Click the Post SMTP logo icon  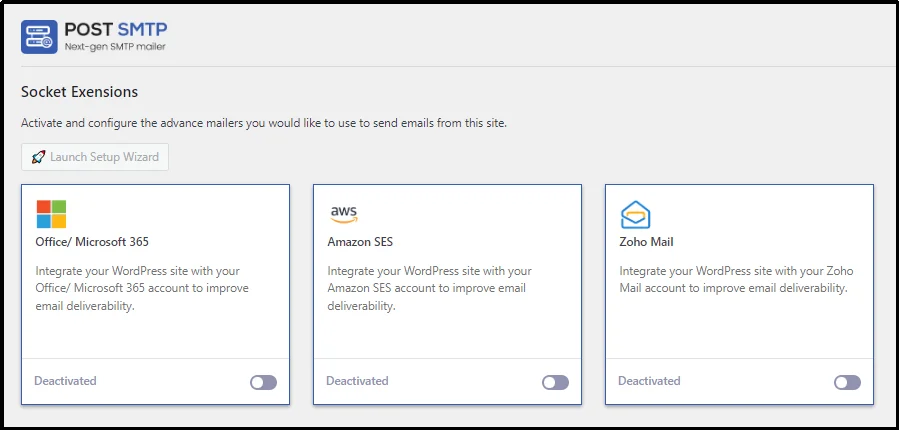(39, 37)
